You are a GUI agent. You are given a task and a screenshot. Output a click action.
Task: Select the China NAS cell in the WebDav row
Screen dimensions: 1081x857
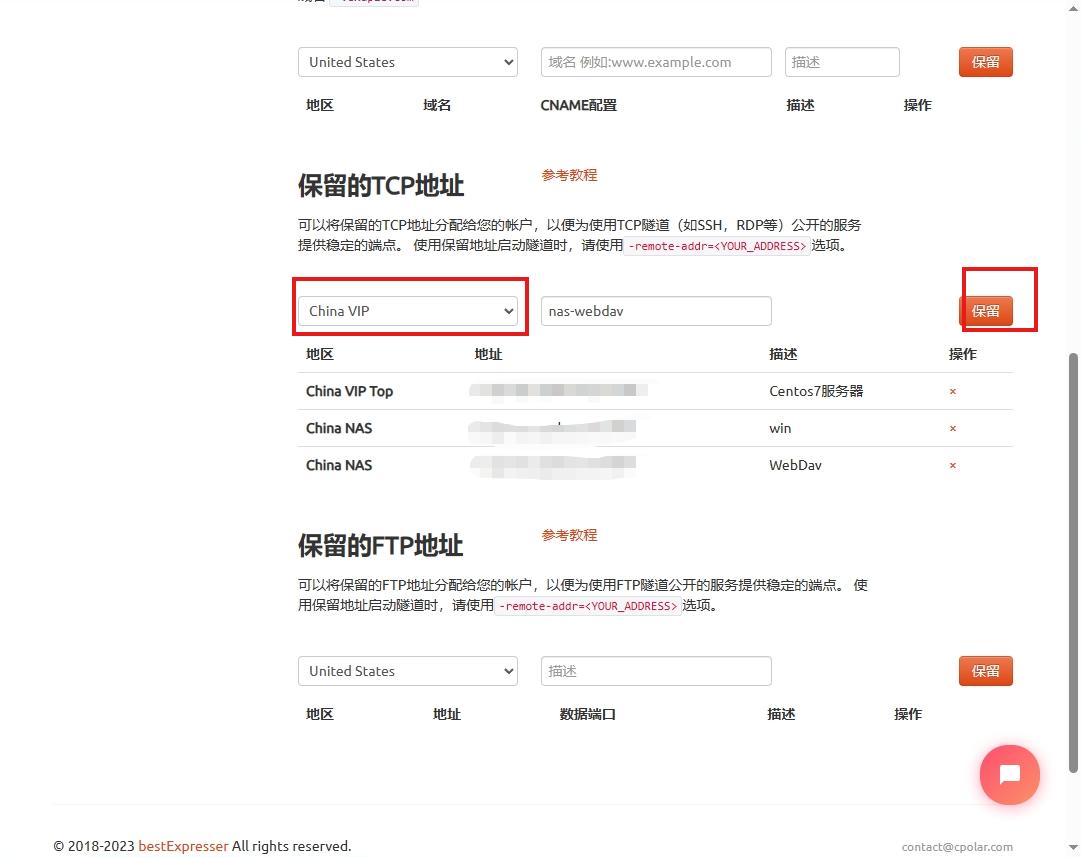pyautogui.click(x=339, y=465)
